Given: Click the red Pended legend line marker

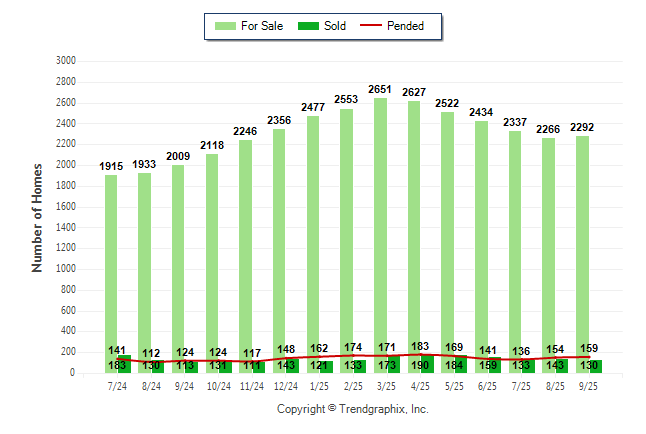Looking at the screenshot, I should coord(374,26).
